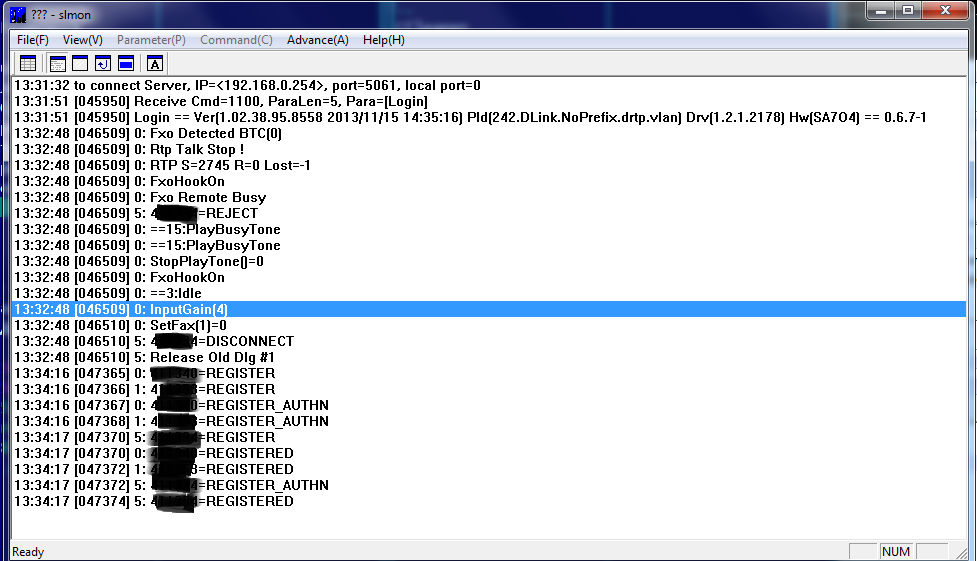Select the [047374] =REGISTERED line

(489, 501)
